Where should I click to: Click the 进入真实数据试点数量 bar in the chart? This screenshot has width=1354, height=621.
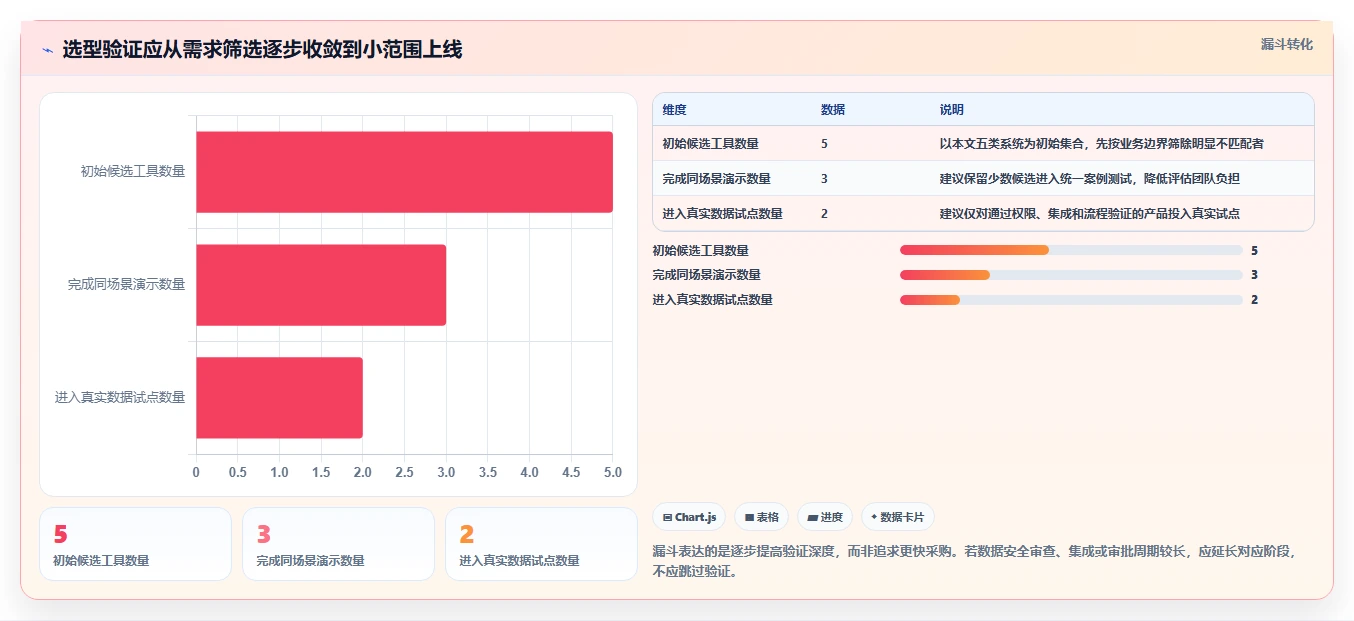[279, 398]
